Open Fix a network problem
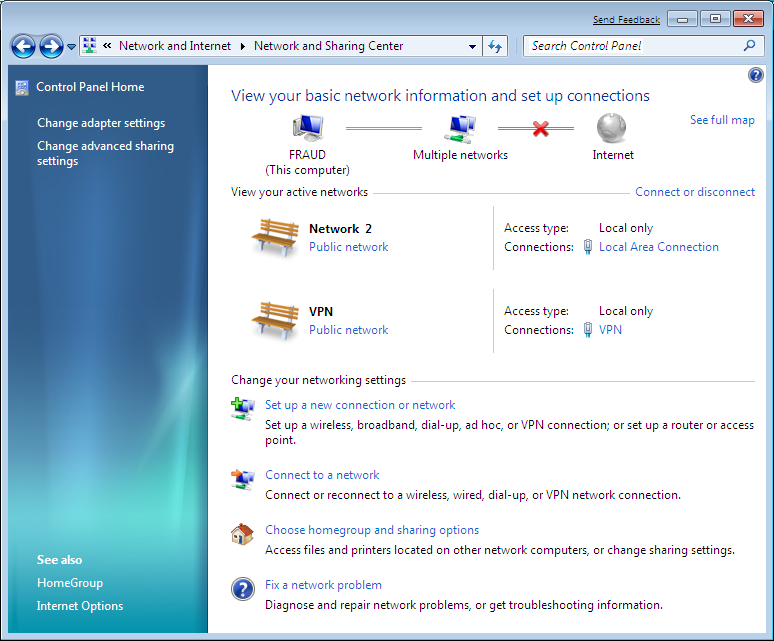Viewport: 774px width, 641px height. [x=323, y=585]
